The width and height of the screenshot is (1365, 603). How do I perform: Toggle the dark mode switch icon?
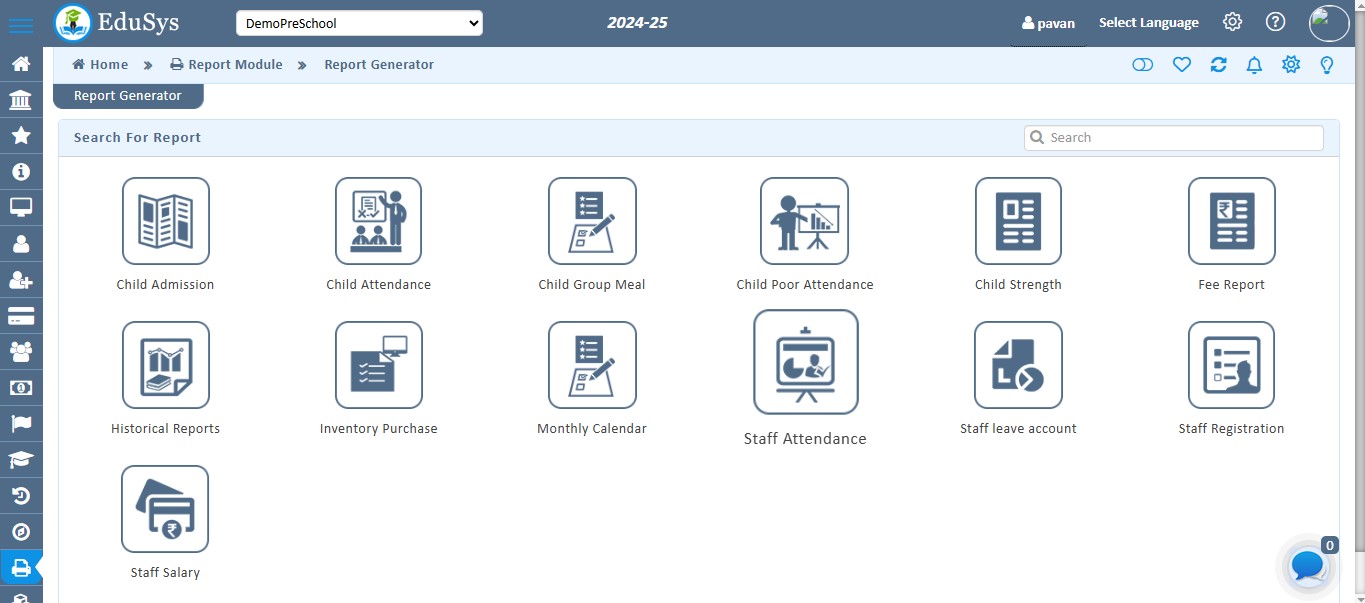1143,64
